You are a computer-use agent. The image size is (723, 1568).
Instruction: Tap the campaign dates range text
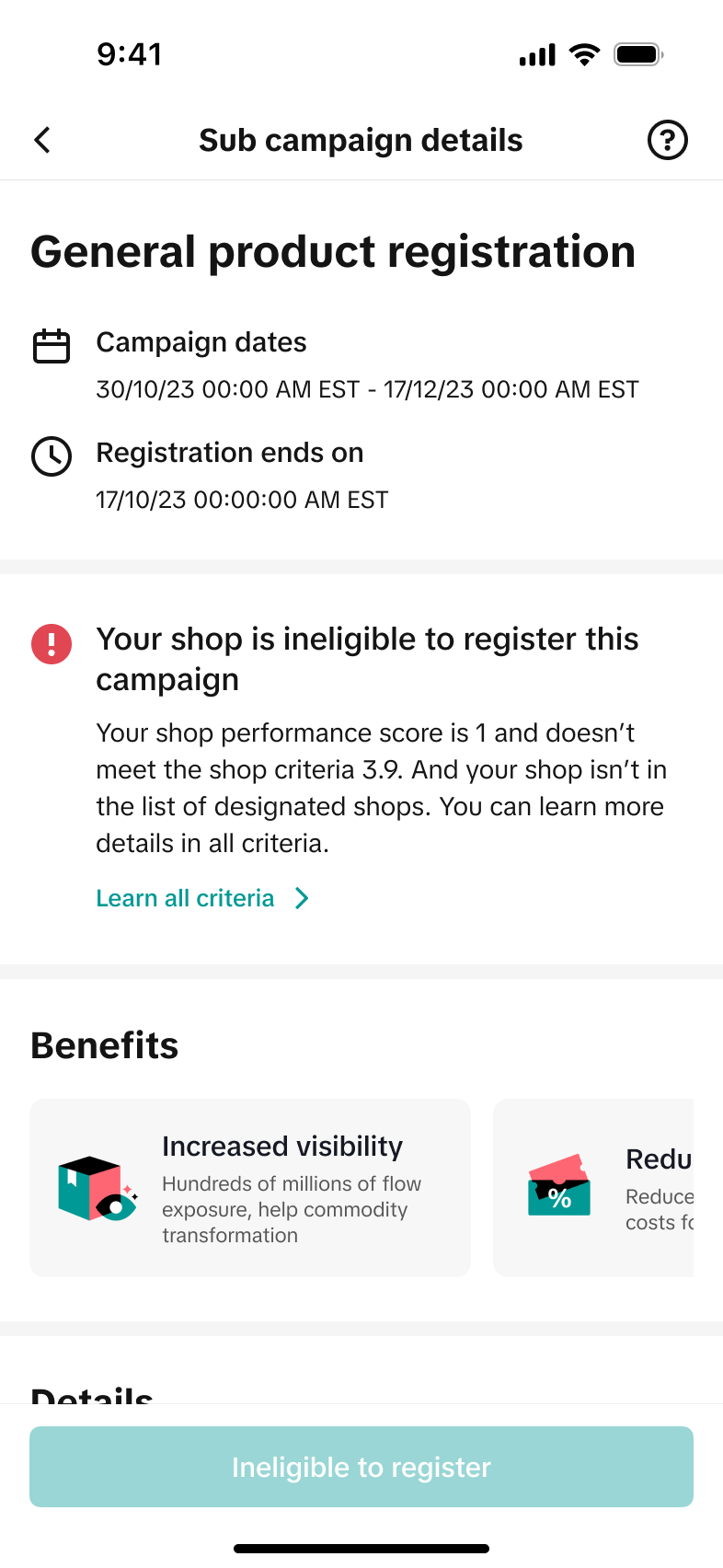pyautogui.click(x=367, y=389)
